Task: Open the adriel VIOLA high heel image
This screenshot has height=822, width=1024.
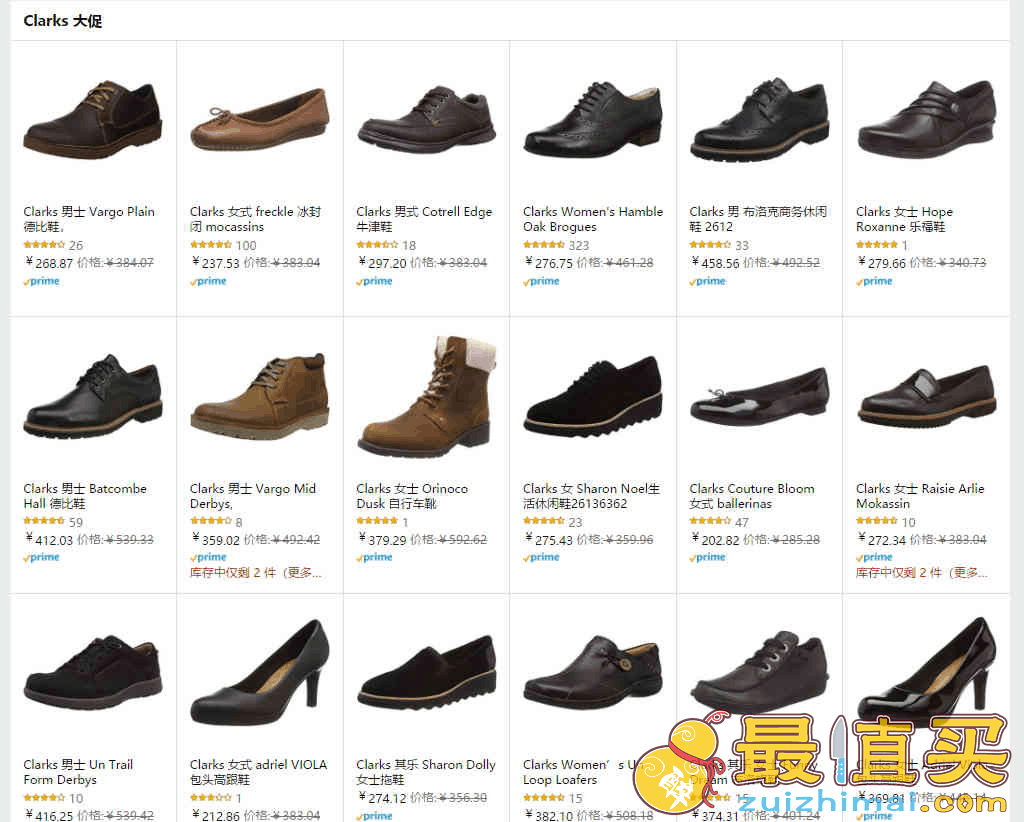Action: click(260, 672)
